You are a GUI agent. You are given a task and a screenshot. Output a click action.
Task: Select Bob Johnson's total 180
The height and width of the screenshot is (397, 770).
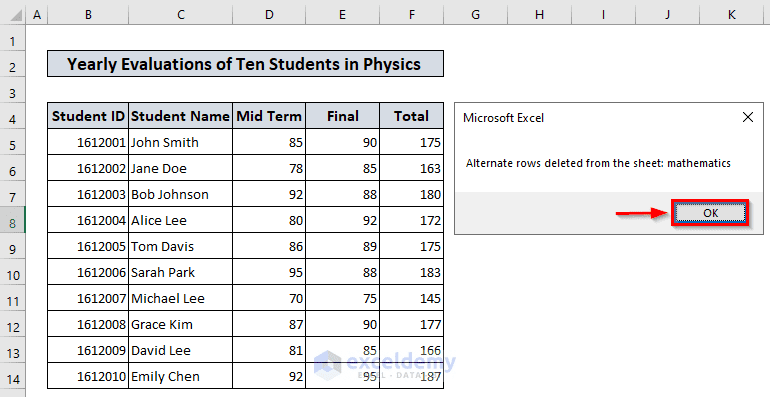tap(412, 194)
